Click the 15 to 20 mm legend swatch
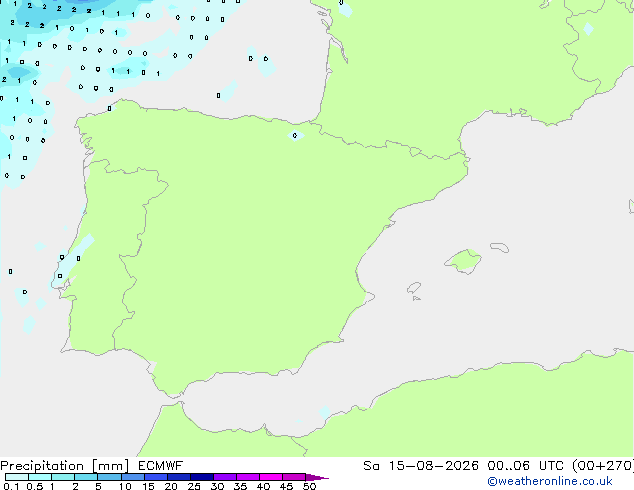Viewport: 634px width, 490px height. coord(155,477)
